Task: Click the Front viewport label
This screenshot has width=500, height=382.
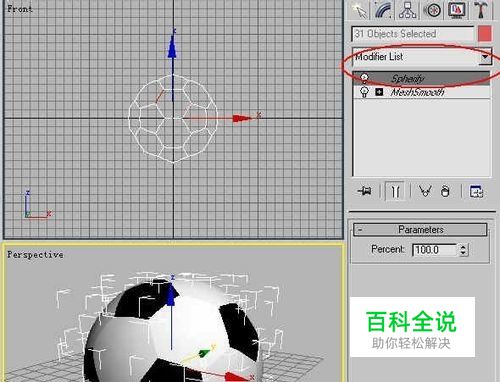Action: [x=20, y=9]
